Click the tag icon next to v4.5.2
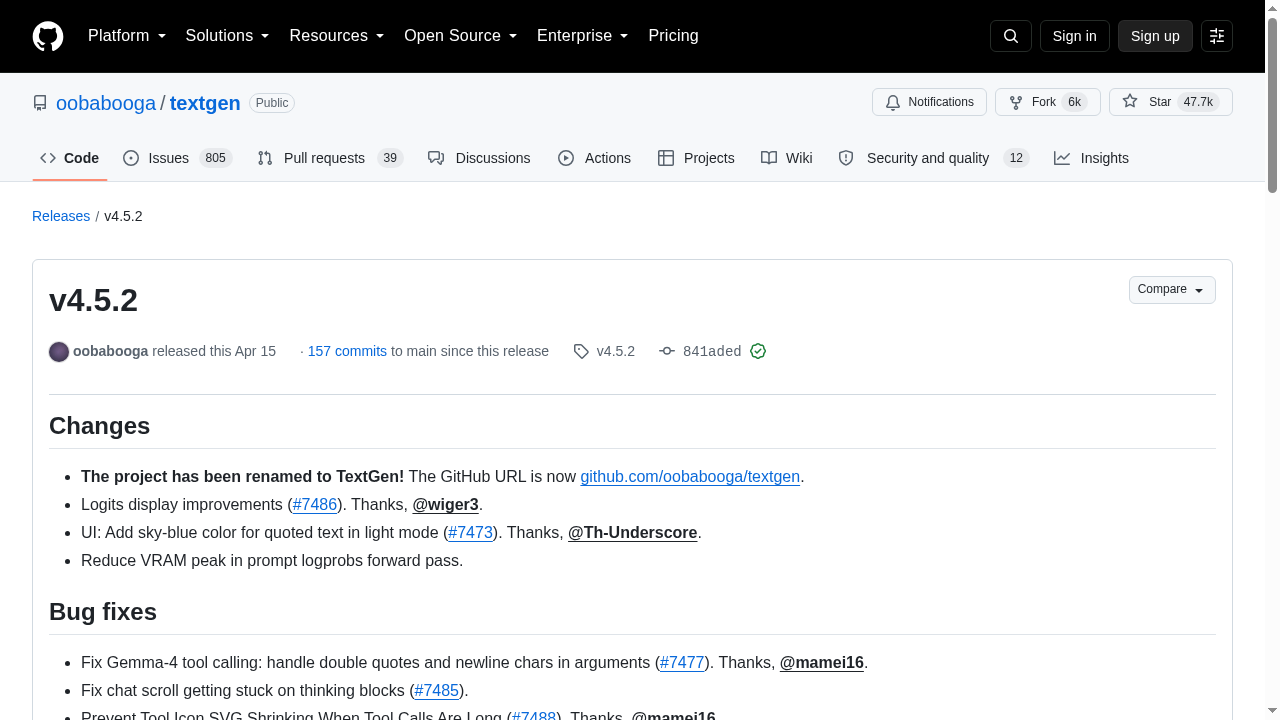Viewport: 1280px width, 720px height. click(x=581, y=351)
